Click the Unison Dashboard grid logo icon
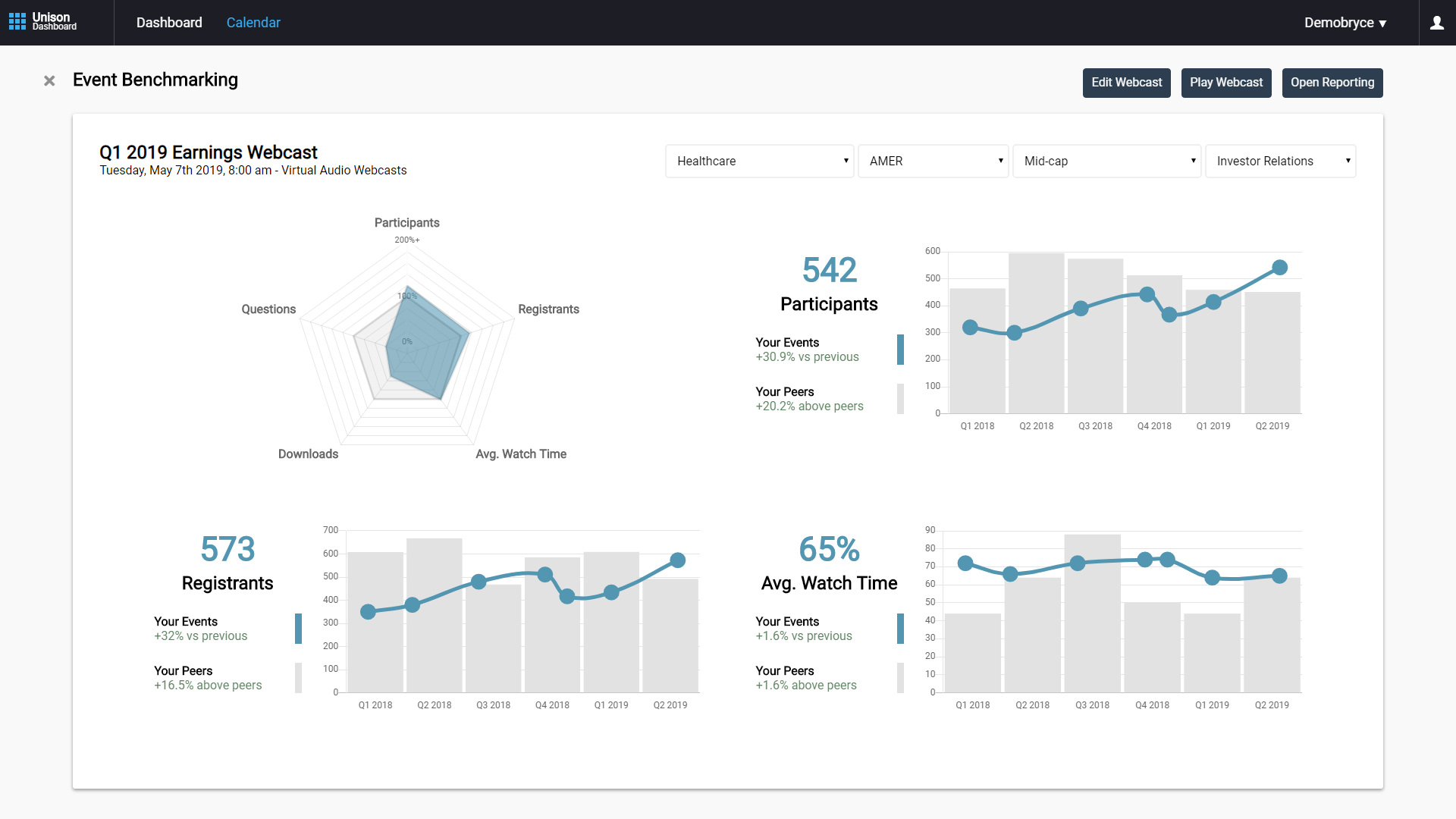This screenshot has height=819, width=1456. (17, 21)
